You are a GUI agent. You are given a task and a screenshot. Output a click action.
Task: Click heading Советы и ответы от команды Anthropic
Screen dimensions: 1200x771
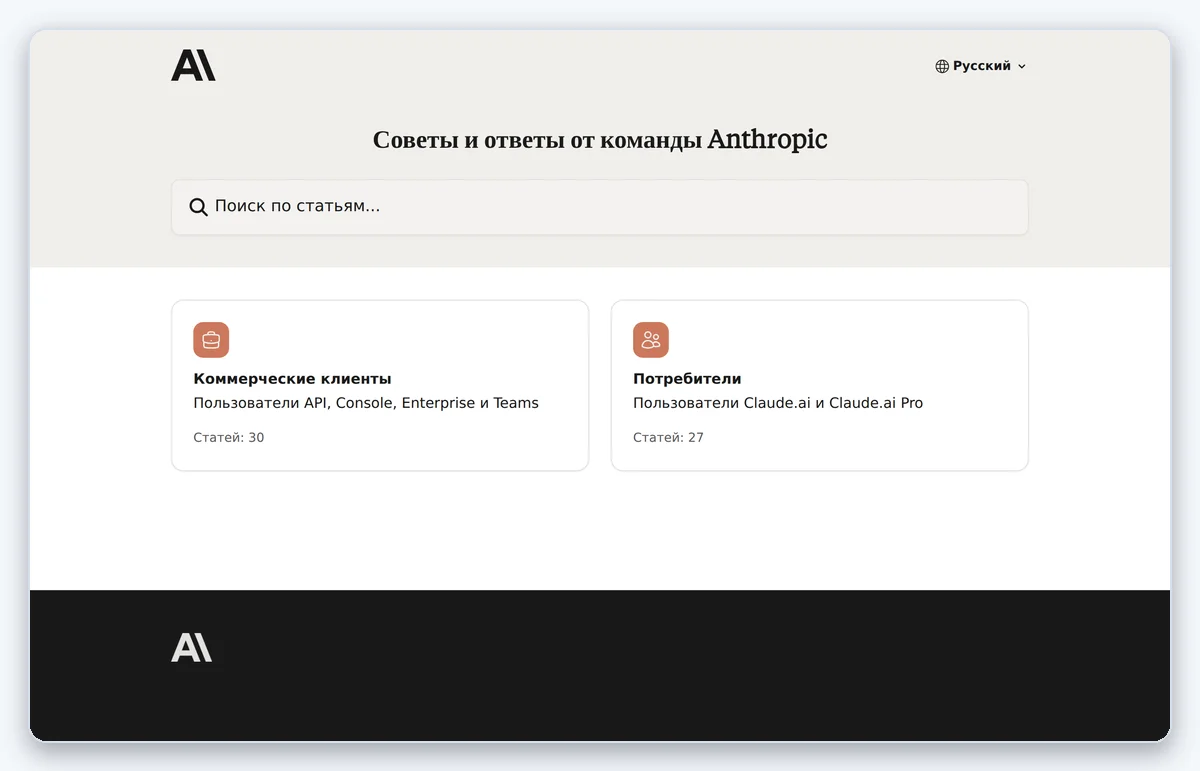click(x=600, y=140)
